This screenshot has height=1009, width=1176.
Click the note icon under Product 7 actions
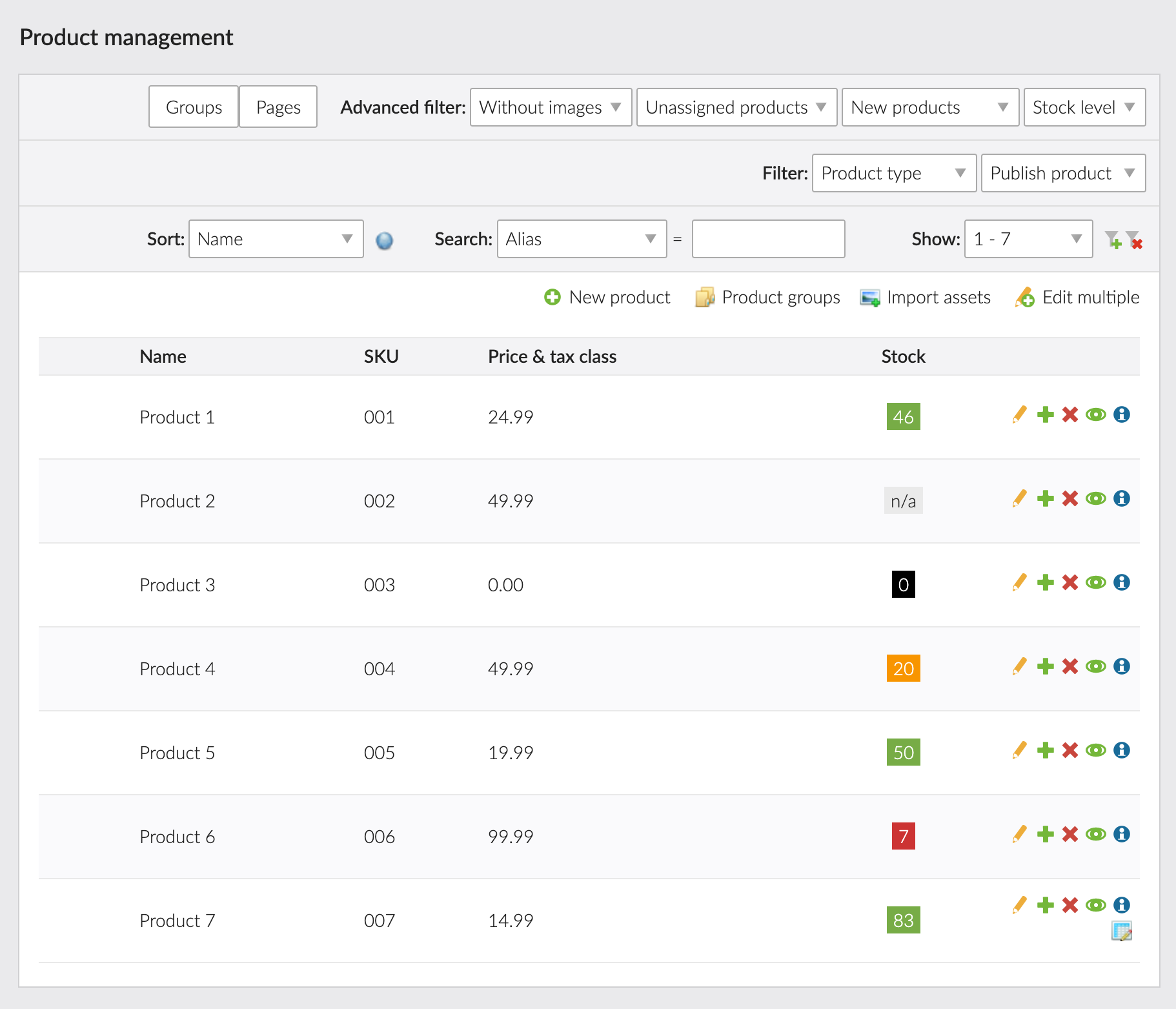tap(1121, 931)
